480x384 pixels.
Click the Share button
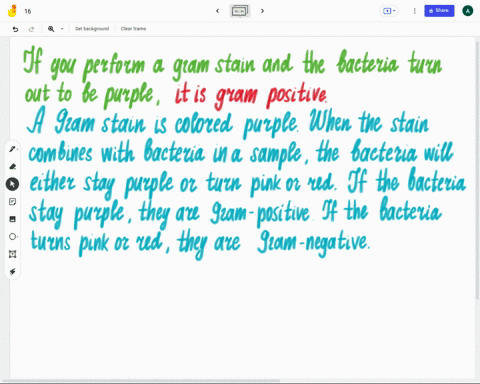click(x=439, y=11)
